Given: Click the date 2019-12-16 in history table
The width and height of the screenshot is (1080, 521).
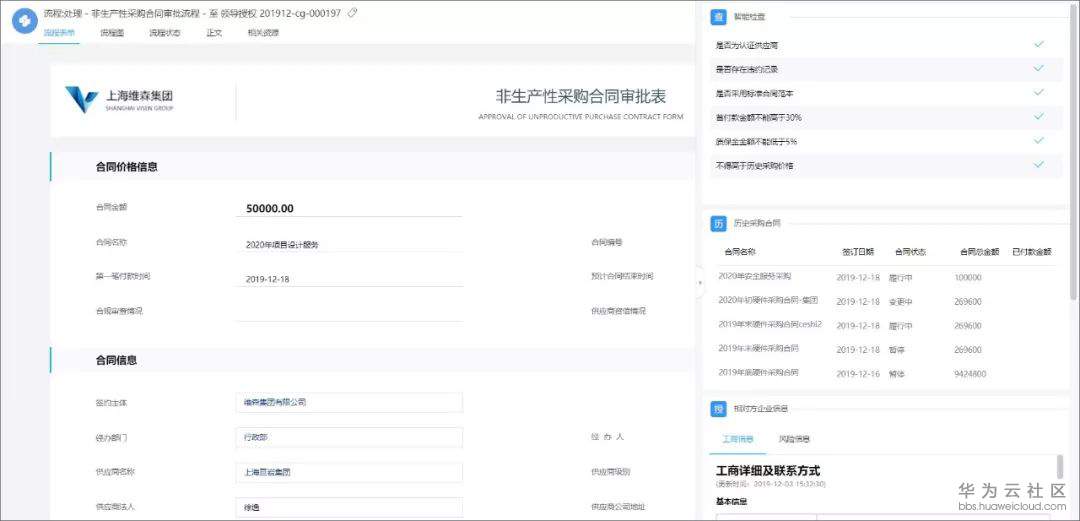Looking at the screenshot, I should (858, 374).
